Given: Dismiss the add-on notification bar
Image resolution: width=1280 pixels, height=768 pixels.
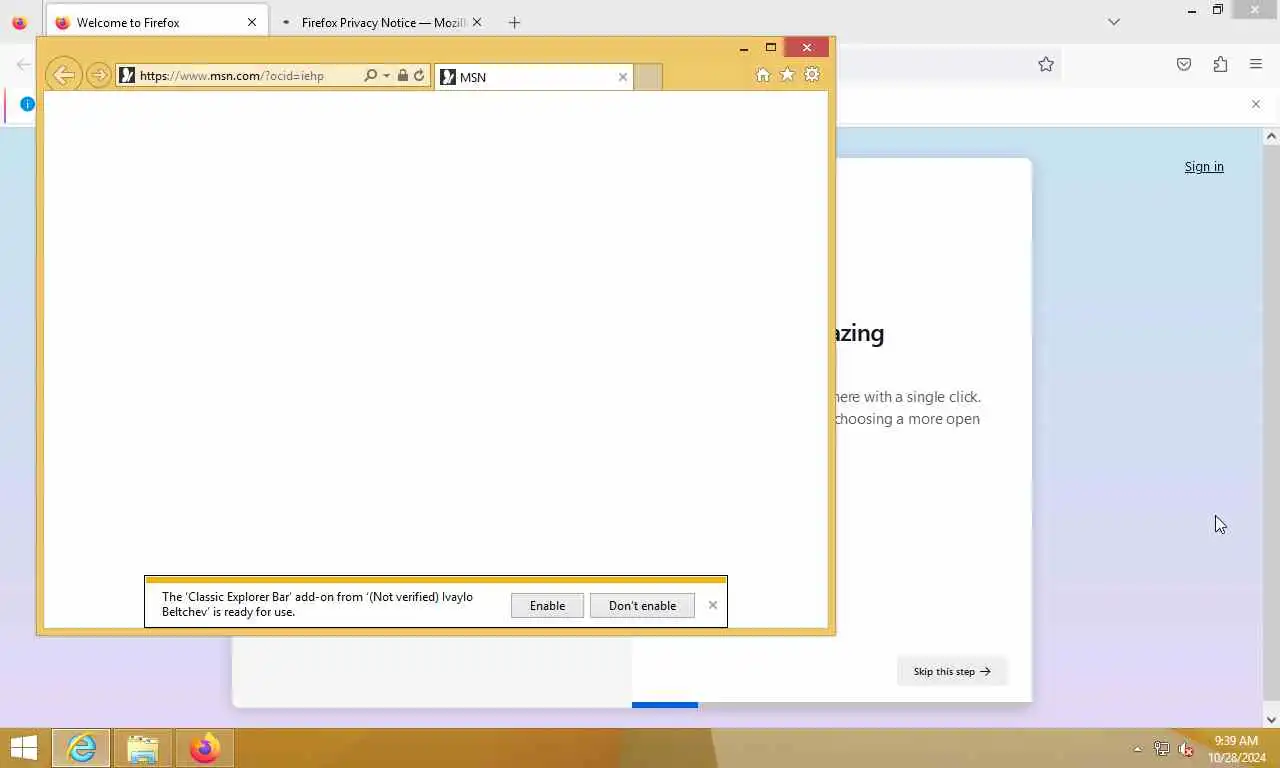Looking at the screenshot, I should coord(713,605).
